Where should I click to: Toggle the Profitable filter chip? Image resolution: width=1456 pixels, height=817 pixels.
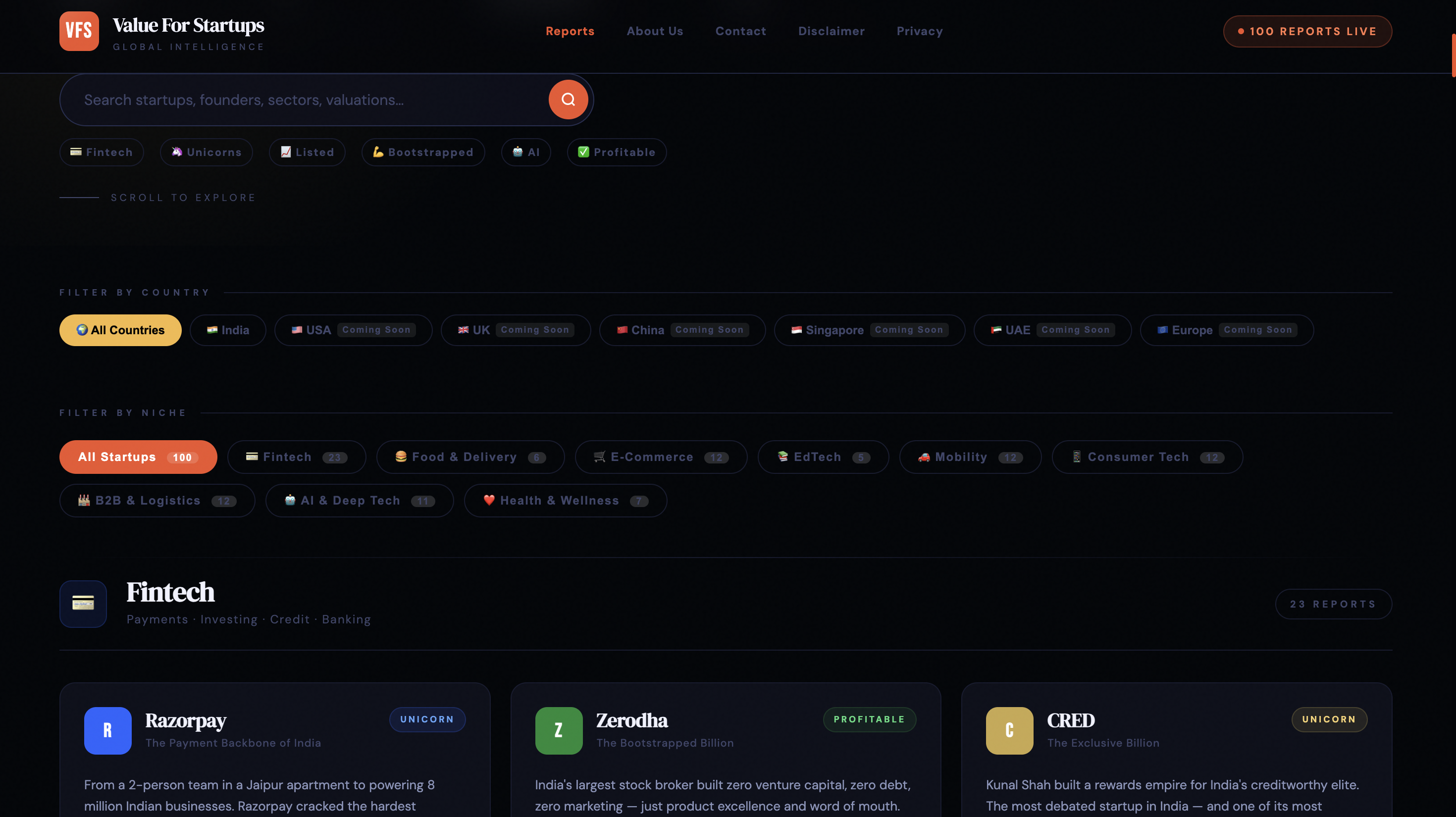[x=617, y=152]
